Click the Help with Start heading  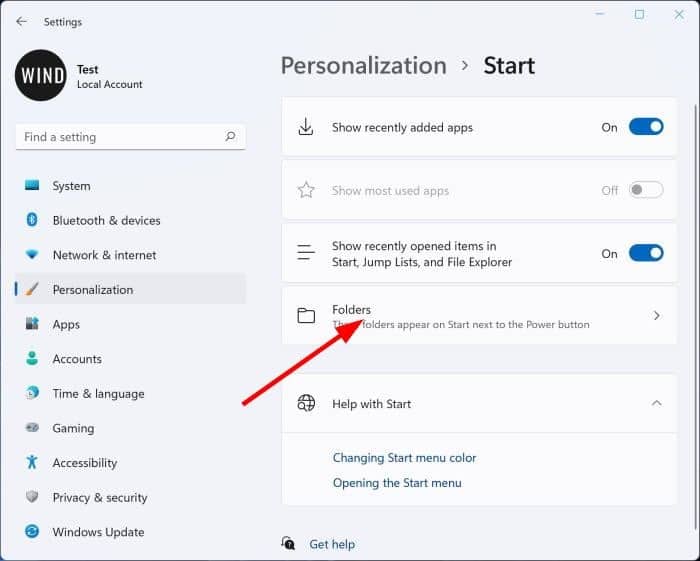371,403
